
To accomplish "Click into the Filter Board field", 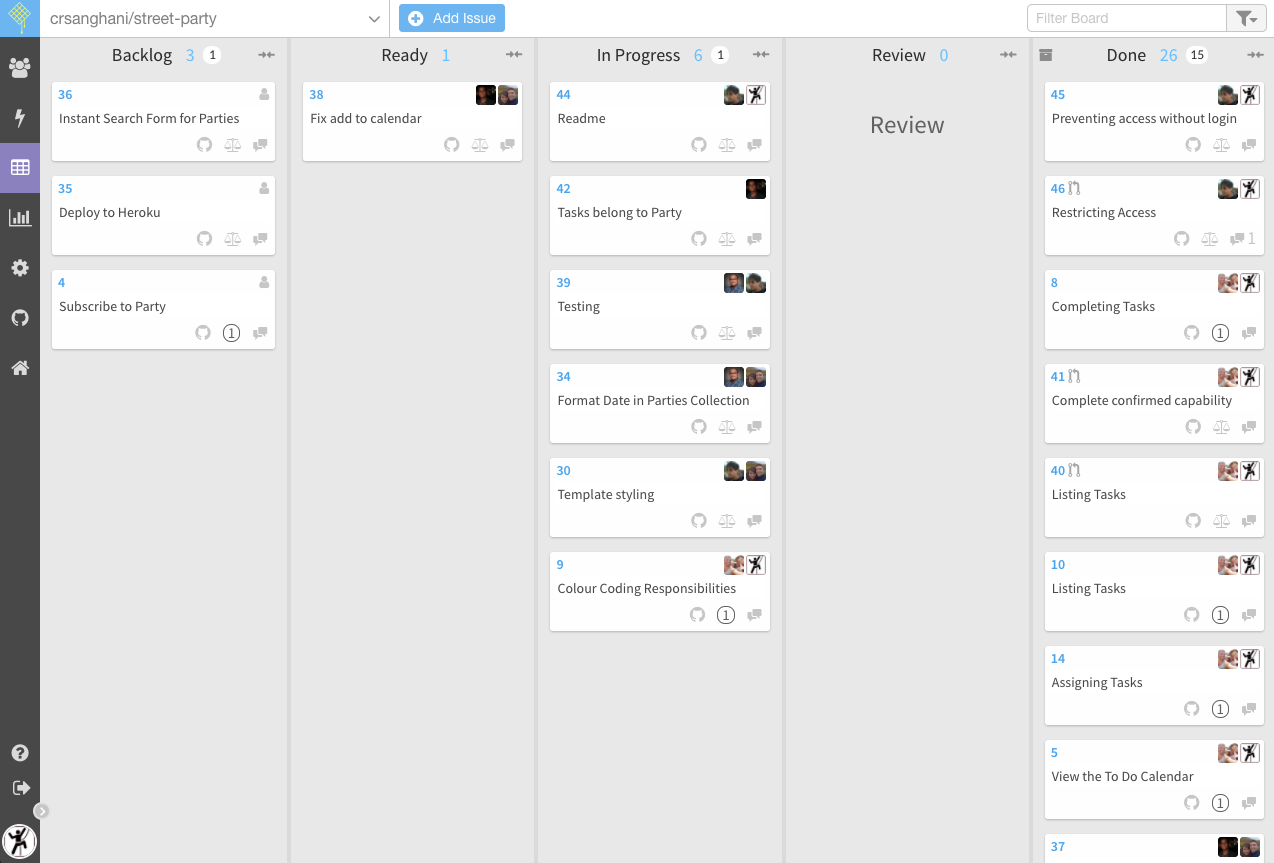I will click(1127, 18).
